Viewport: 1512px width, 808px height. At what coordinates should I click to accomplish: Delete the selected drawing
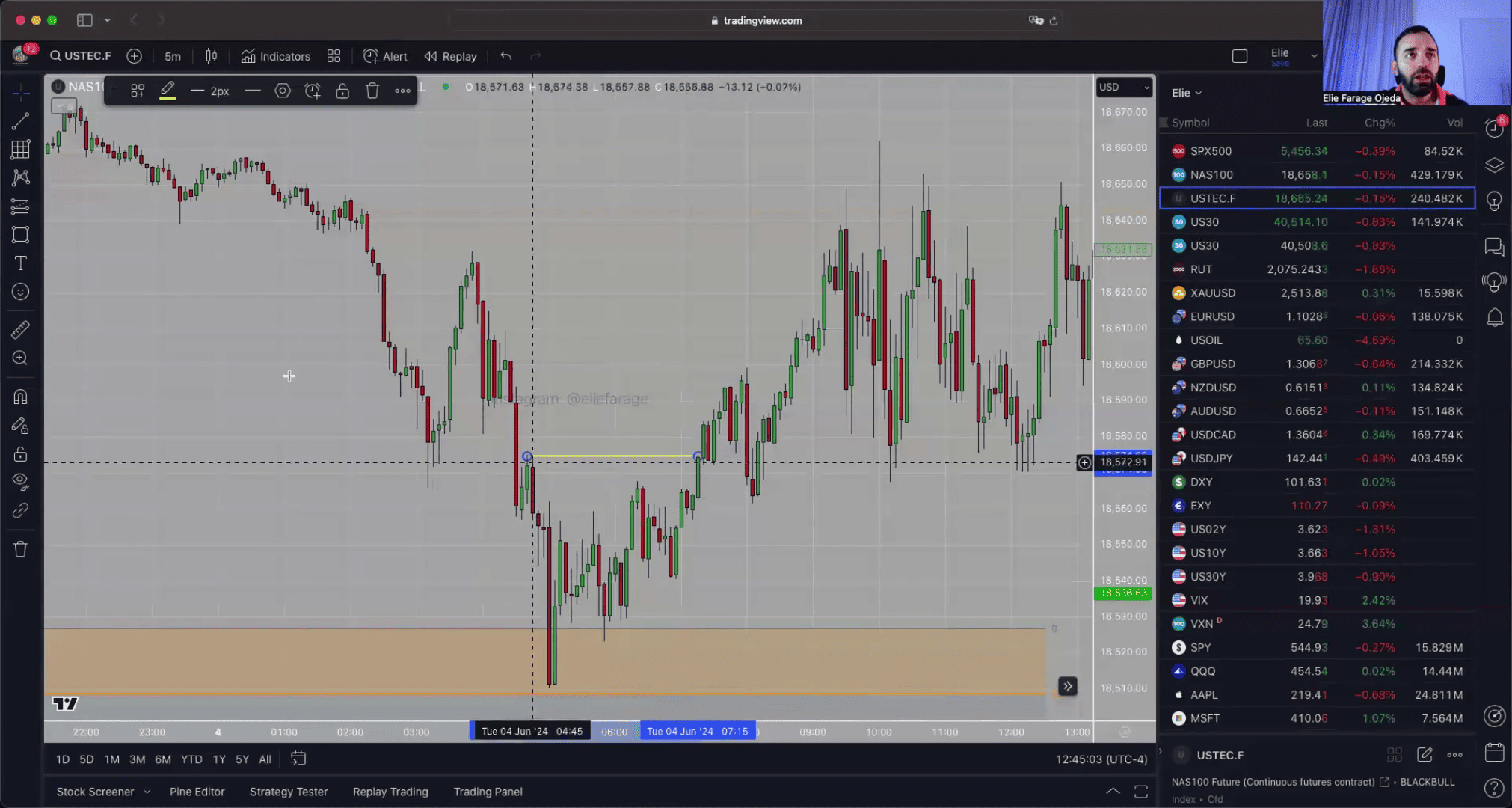coord(372,91)
